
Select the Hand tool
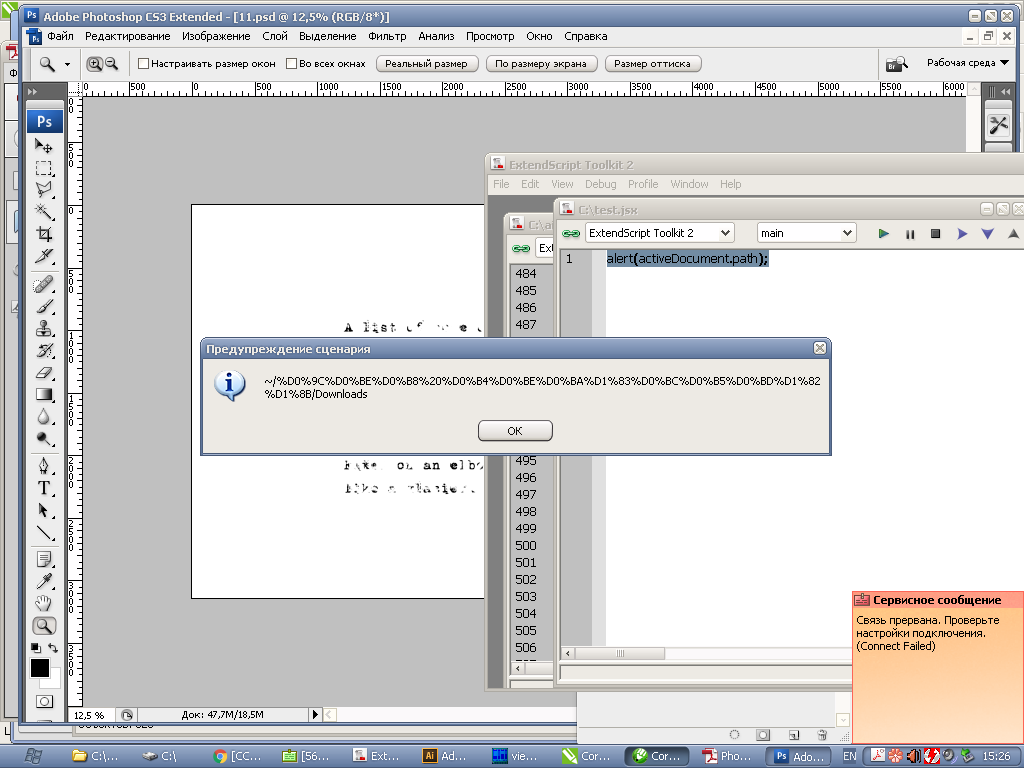click(44, 603)
